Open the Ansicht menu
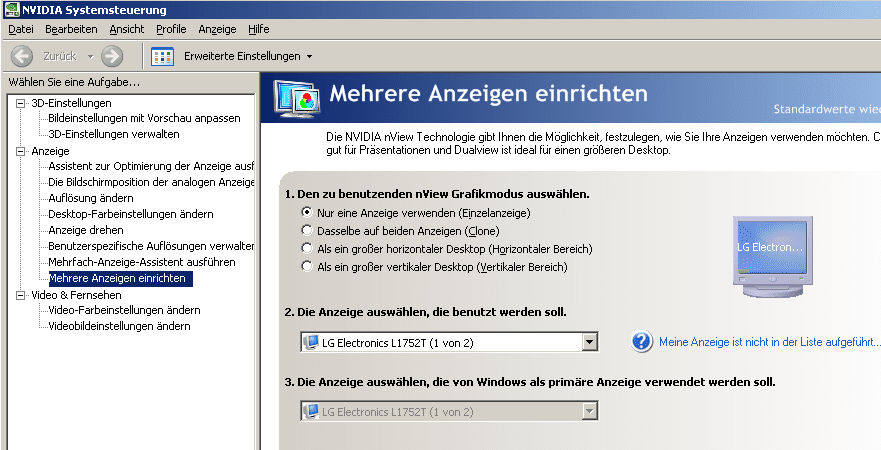The height and width of the screenshot is (450, 881). click(126, 29)
